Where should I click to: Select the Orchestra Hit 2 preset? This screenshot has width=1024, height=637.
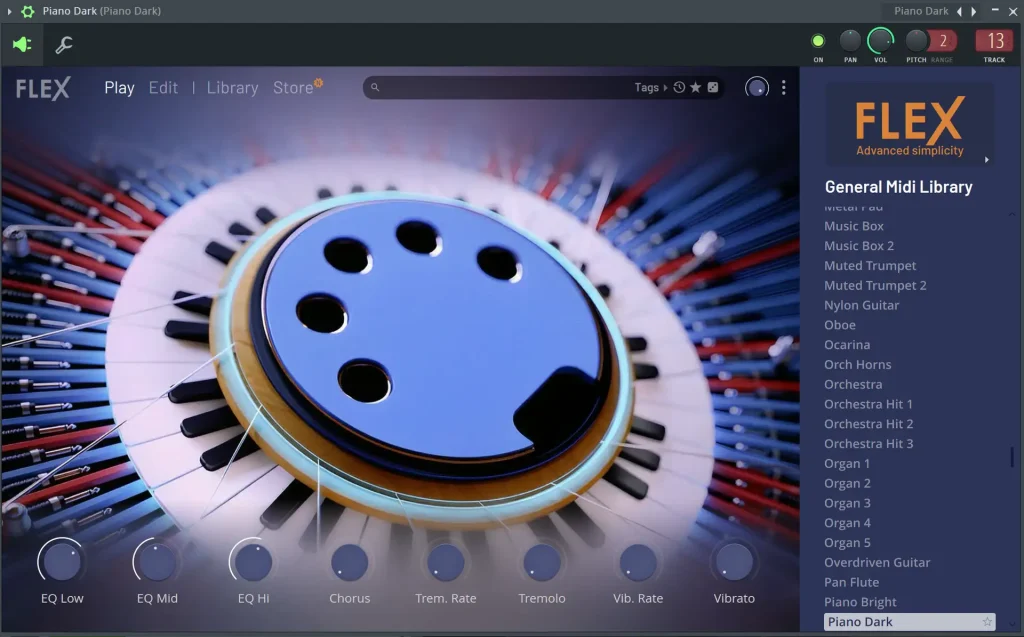point(869,424)
